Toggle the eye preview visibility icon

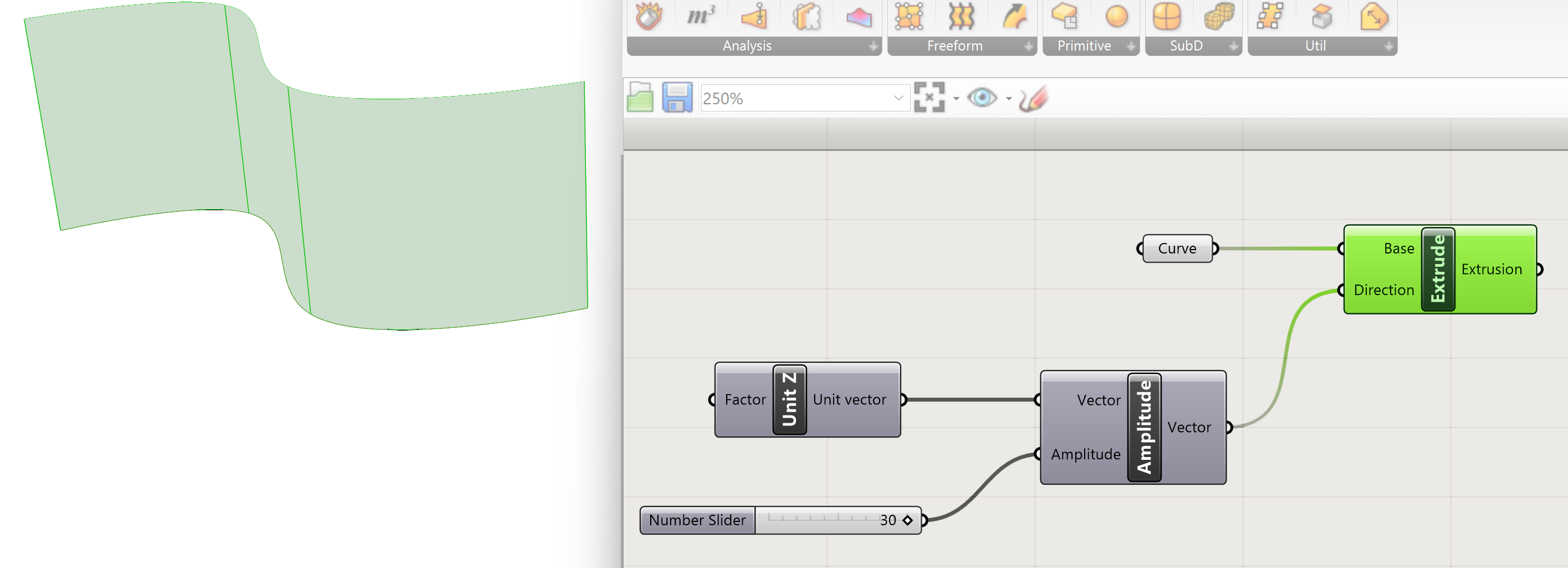point(981,98)
